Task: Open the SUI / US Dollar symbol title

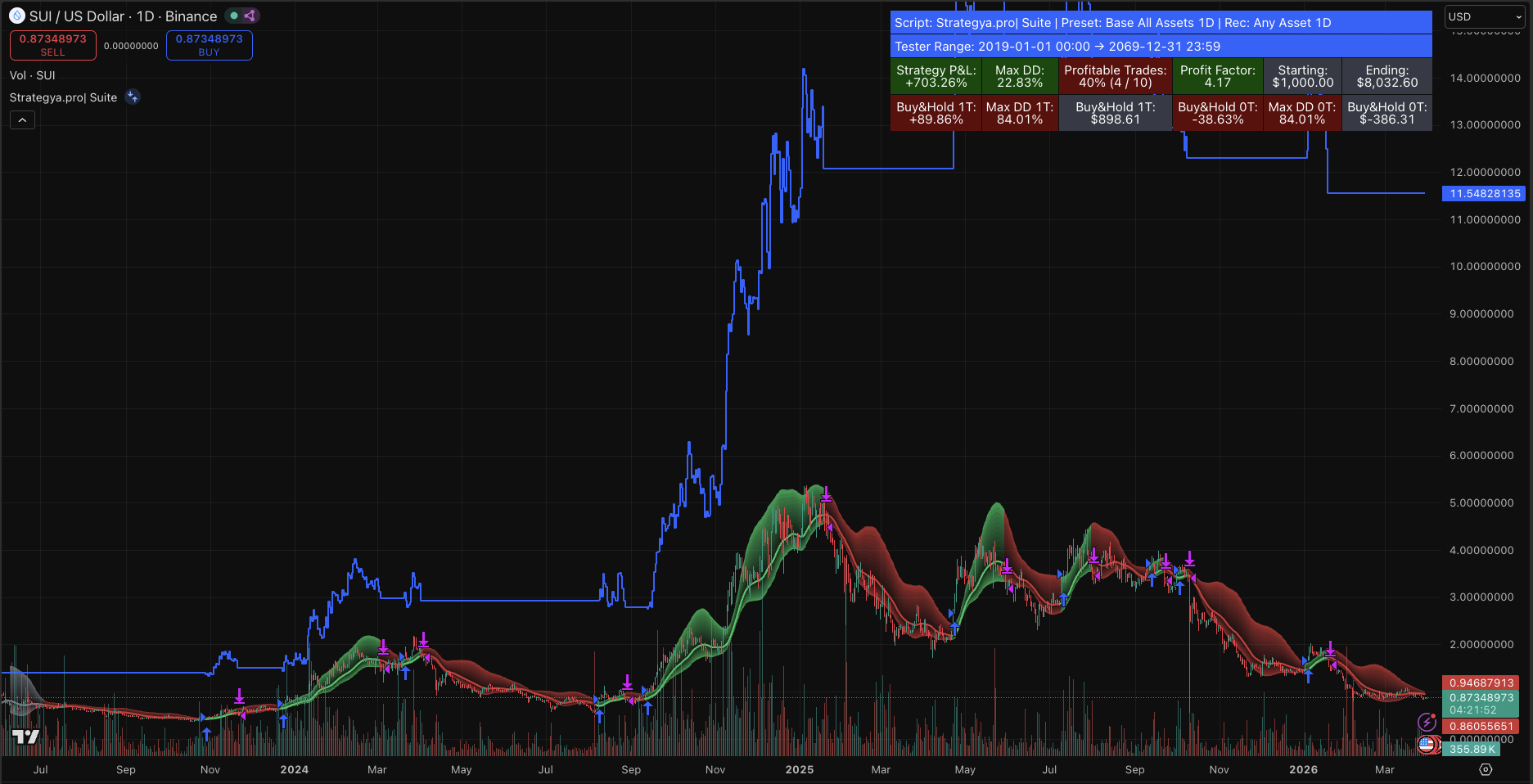Action: [x=123, y=16]
